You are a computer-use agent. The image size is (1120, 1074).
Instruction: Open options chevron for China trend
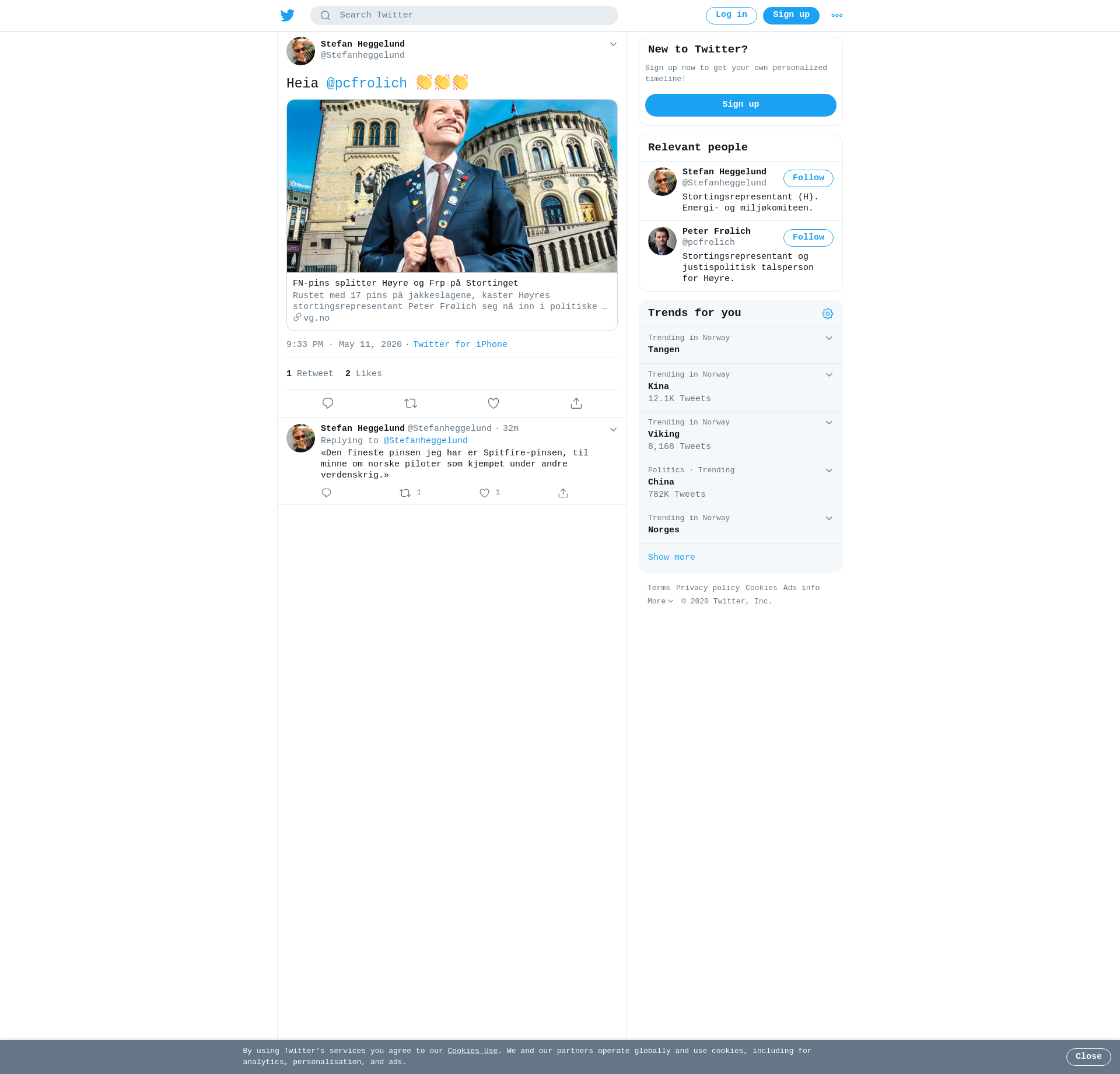click(x=829, y=471)
